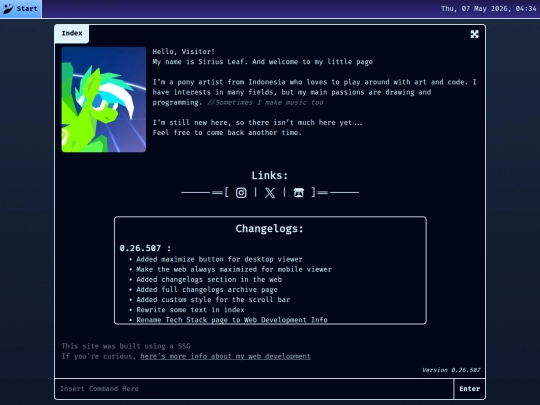Click the Changelogs heading
Screen dimensions: 540x405
click(270, 229)
